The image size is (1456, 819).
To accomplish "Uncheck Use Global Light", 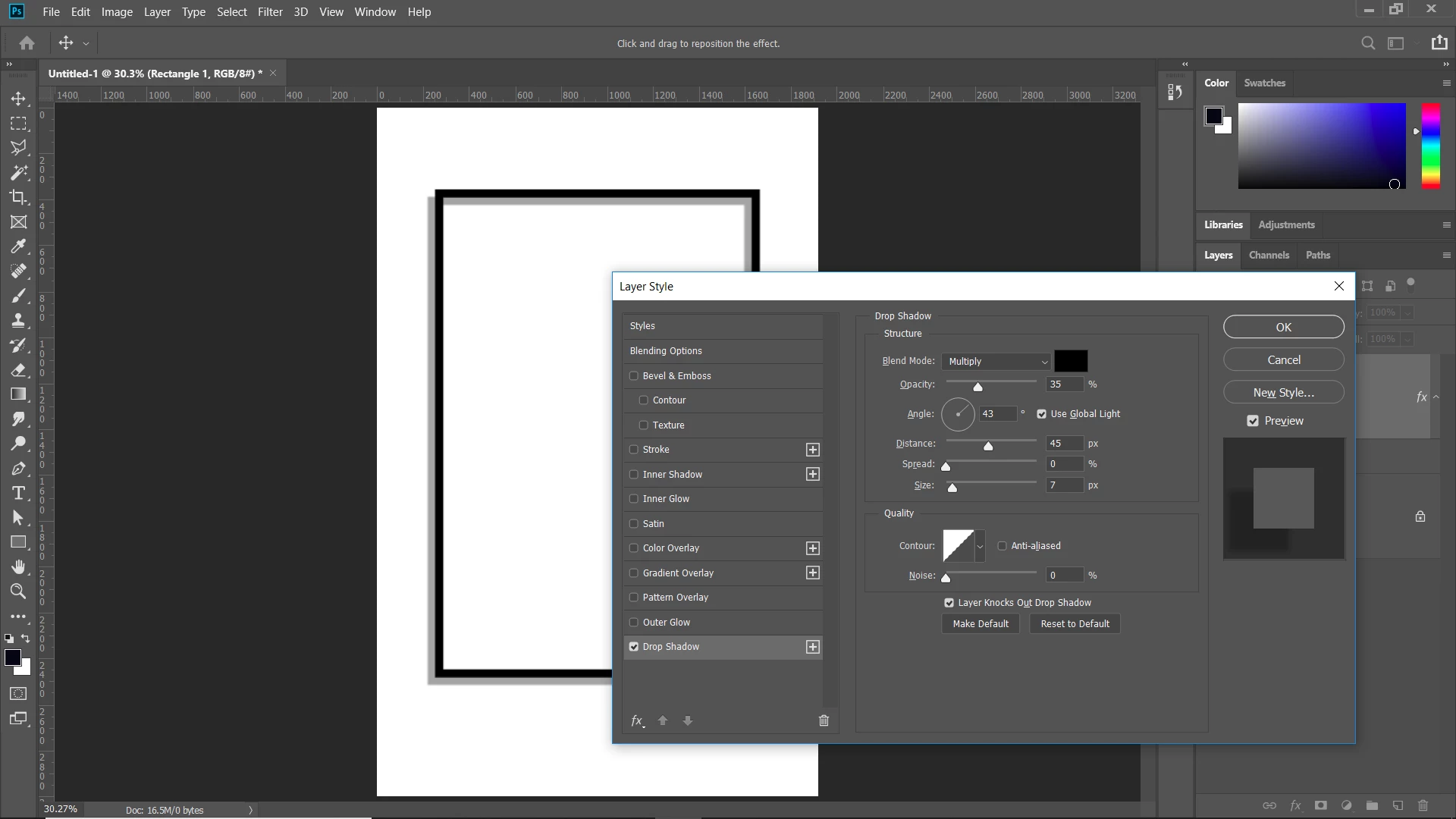I will [x=1041, y=414].
